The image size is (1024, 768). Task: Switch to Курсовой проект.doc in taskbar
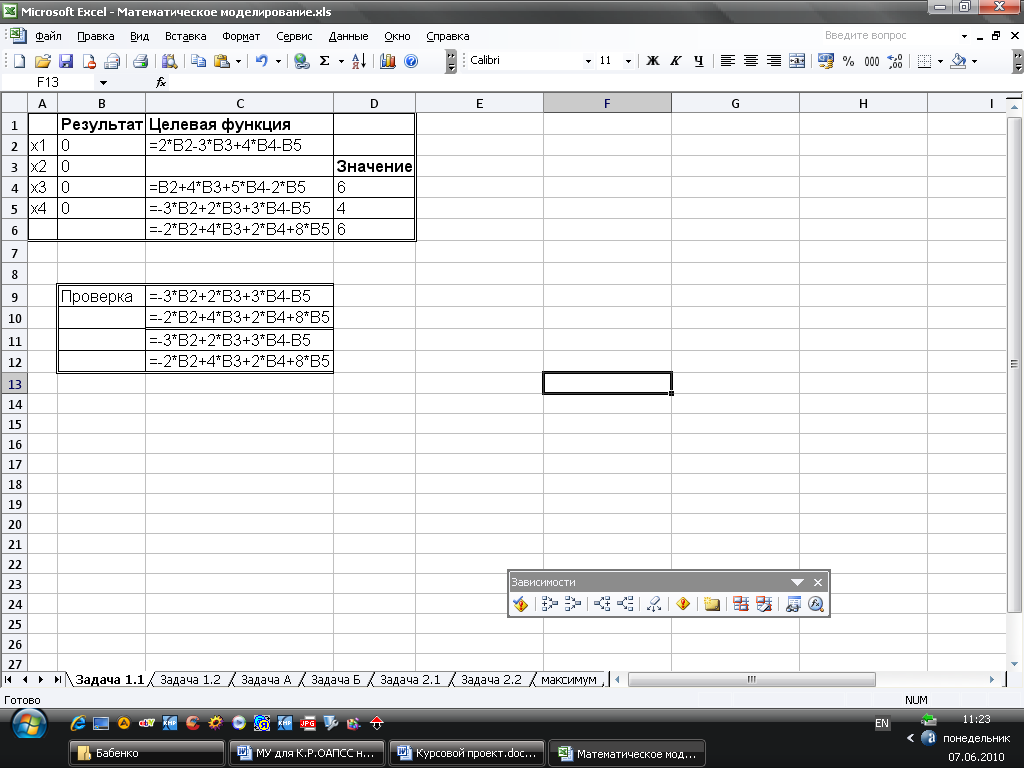(467, 753)
